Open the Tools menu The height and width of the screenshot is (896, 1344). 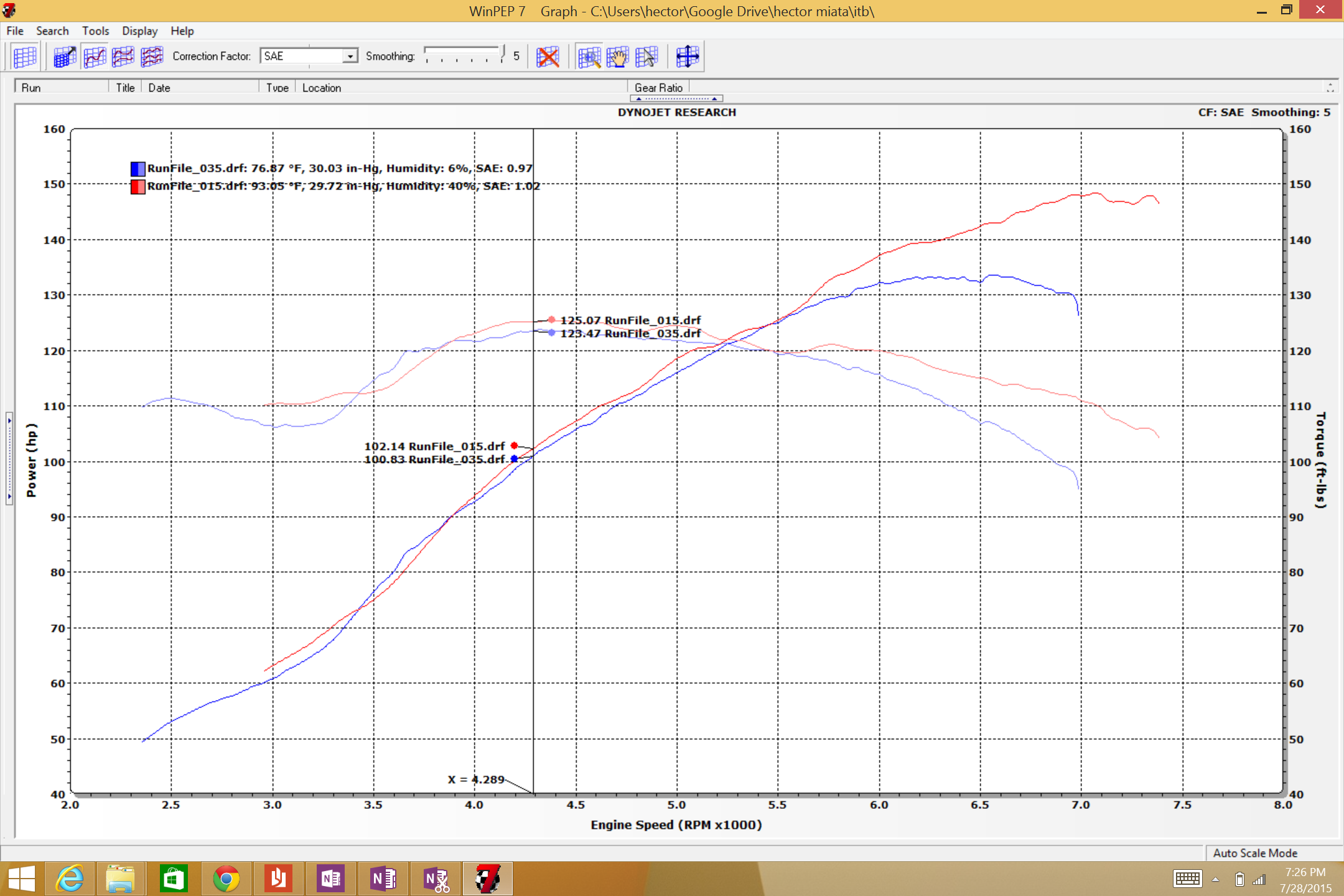click(x=95, y=30)
